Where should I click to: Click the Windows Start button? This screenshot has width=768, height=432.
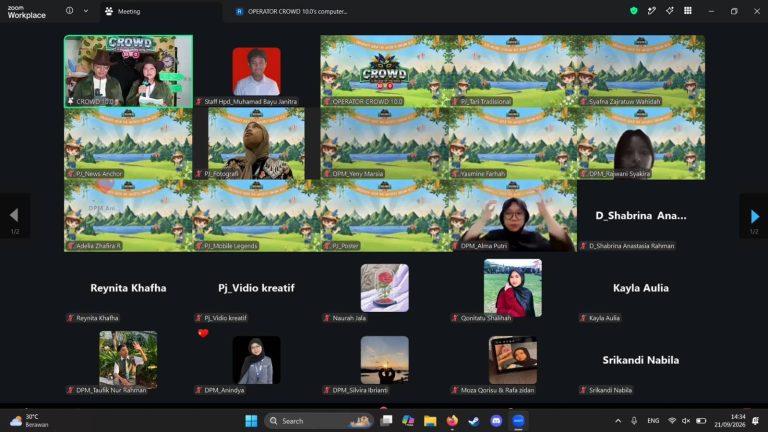pyautogui.click(x=251, y=421)
